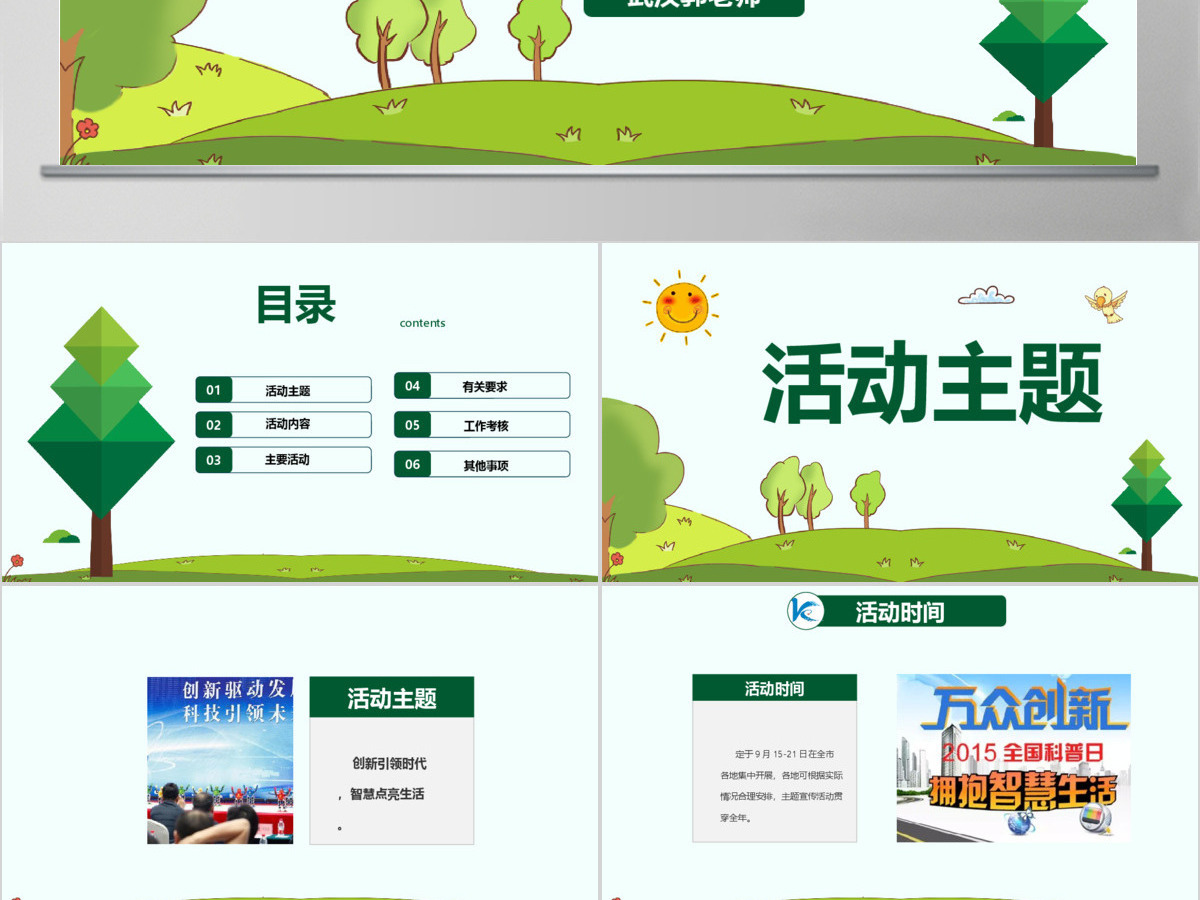Click the geometric green tree on contents slide
This screenshot has height=900, width=1200.
(x=101, y=441)
